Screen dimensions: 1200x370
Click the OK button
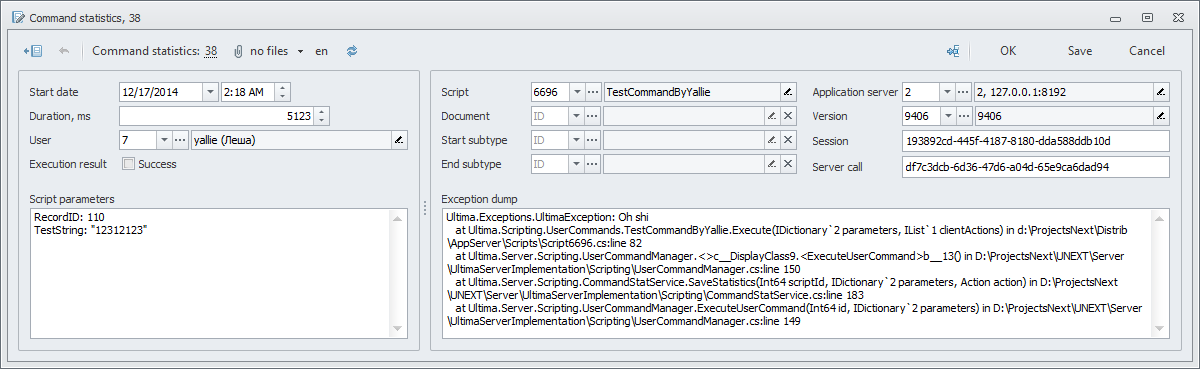coord(1008,50)
